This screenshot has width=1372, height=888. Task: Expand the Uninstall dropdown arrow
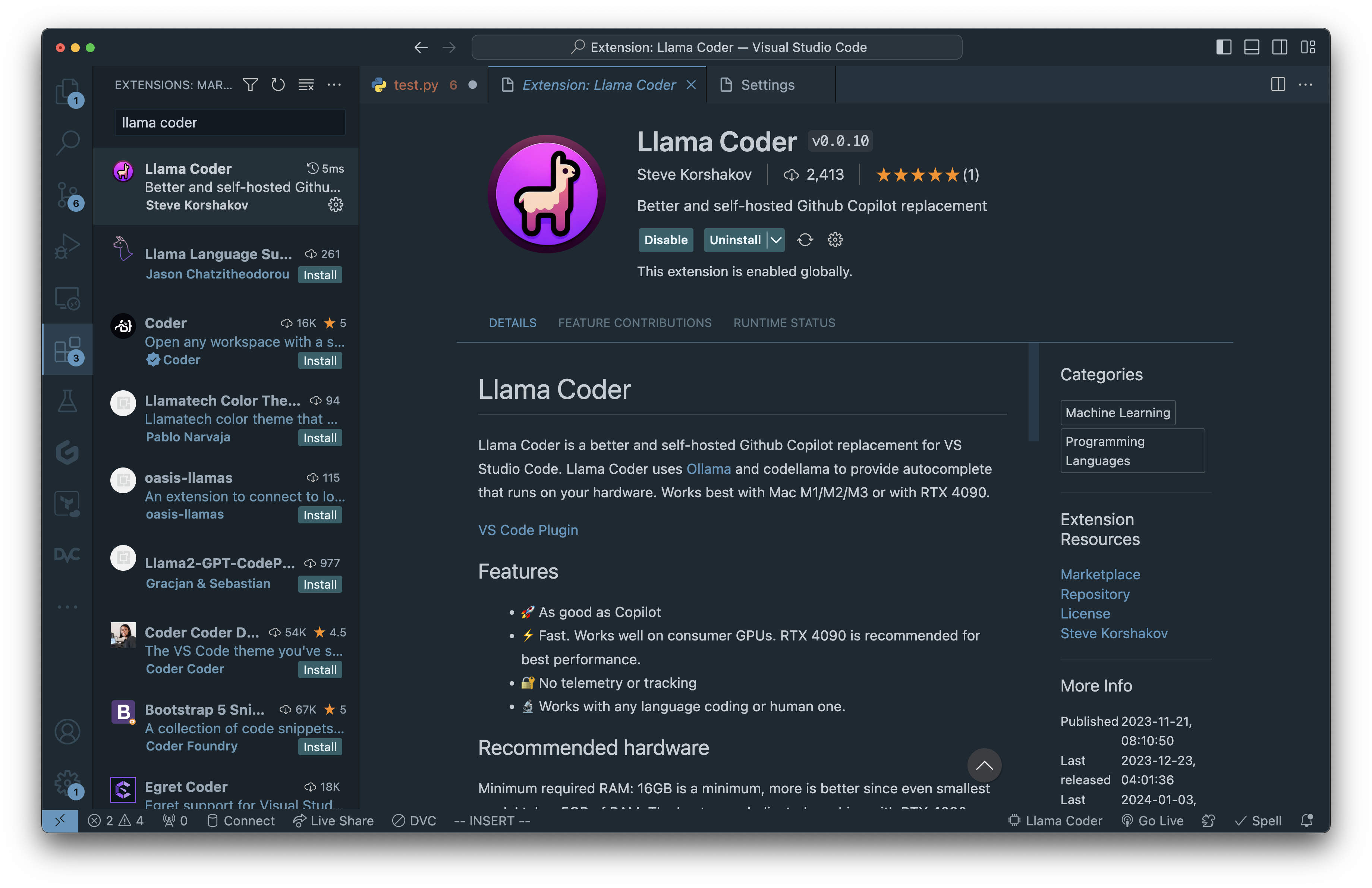pos(777,240)
